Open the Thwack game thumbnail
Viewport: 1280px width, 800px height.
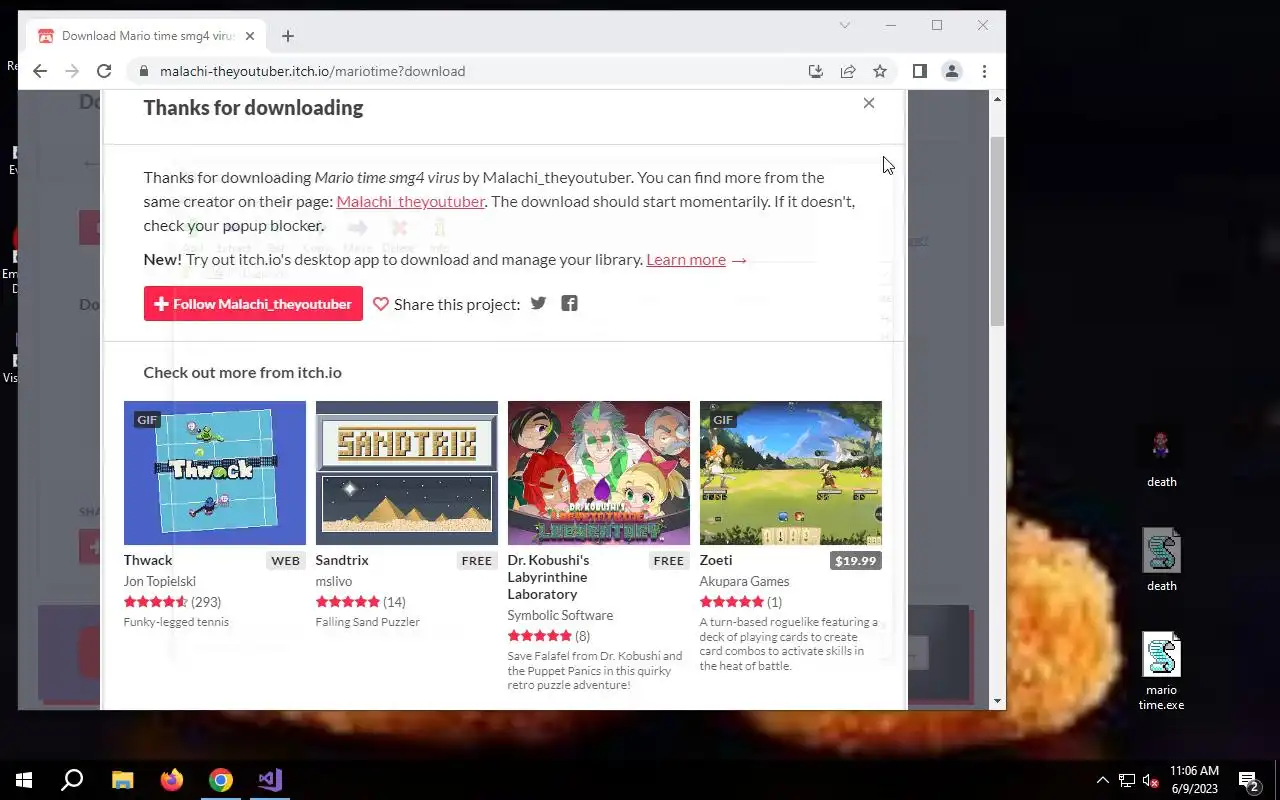215,473
